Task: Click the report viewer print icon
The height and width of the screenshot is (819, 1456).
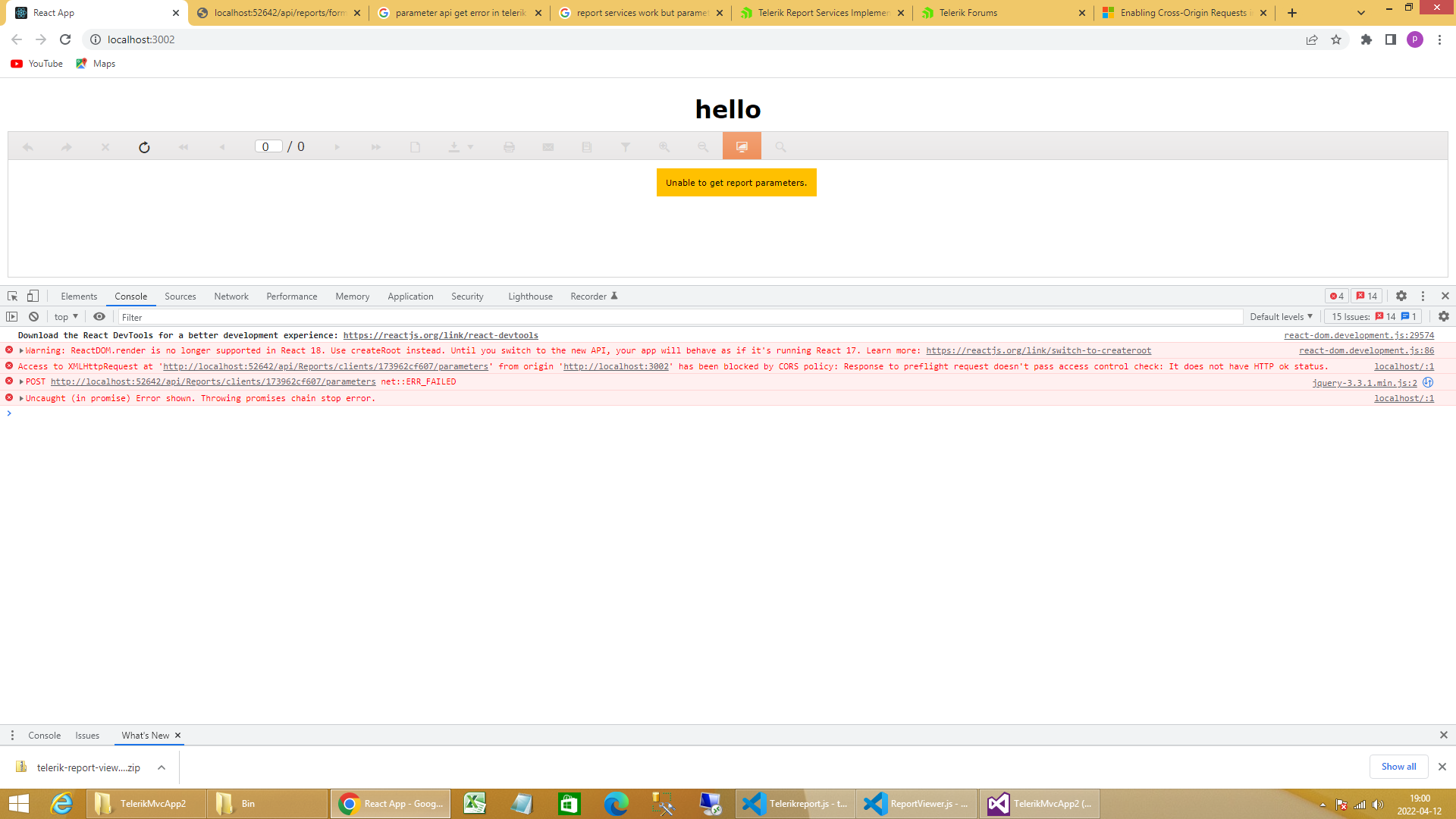Action: 509,147
